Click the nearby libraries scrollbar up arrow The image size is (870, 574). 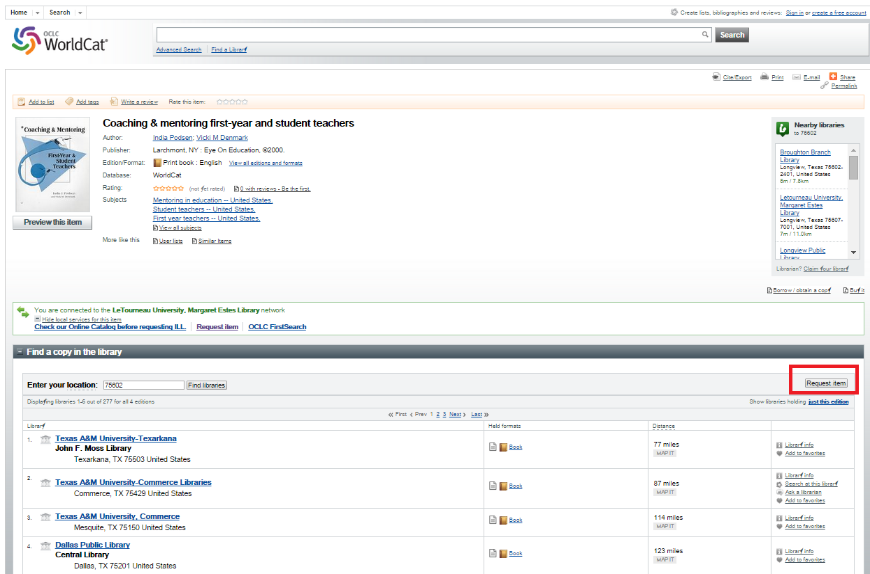(853, 151)
